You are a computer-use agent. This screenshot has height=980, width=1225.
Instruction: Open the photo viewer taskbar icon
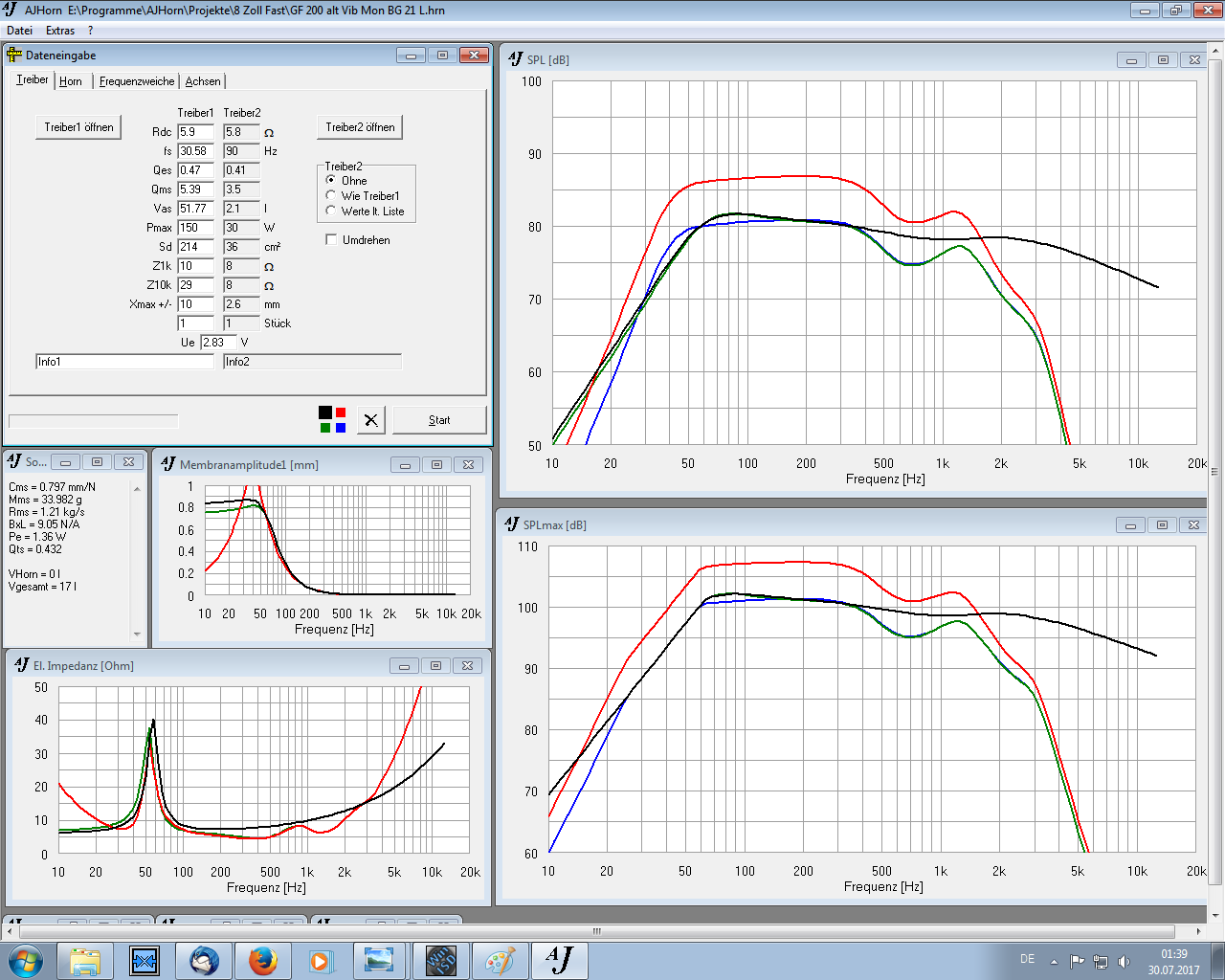380,961
